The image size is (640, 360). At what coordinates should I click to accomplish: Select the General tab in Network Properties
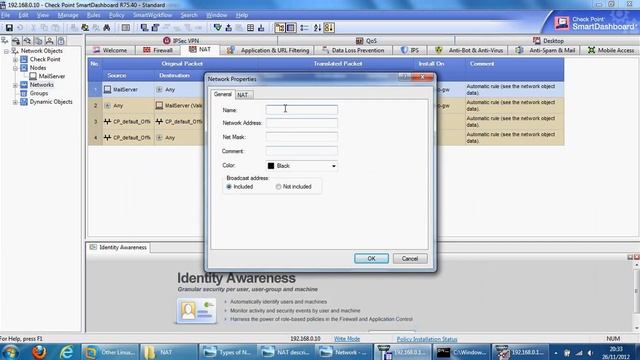click(x=222, y=94)
